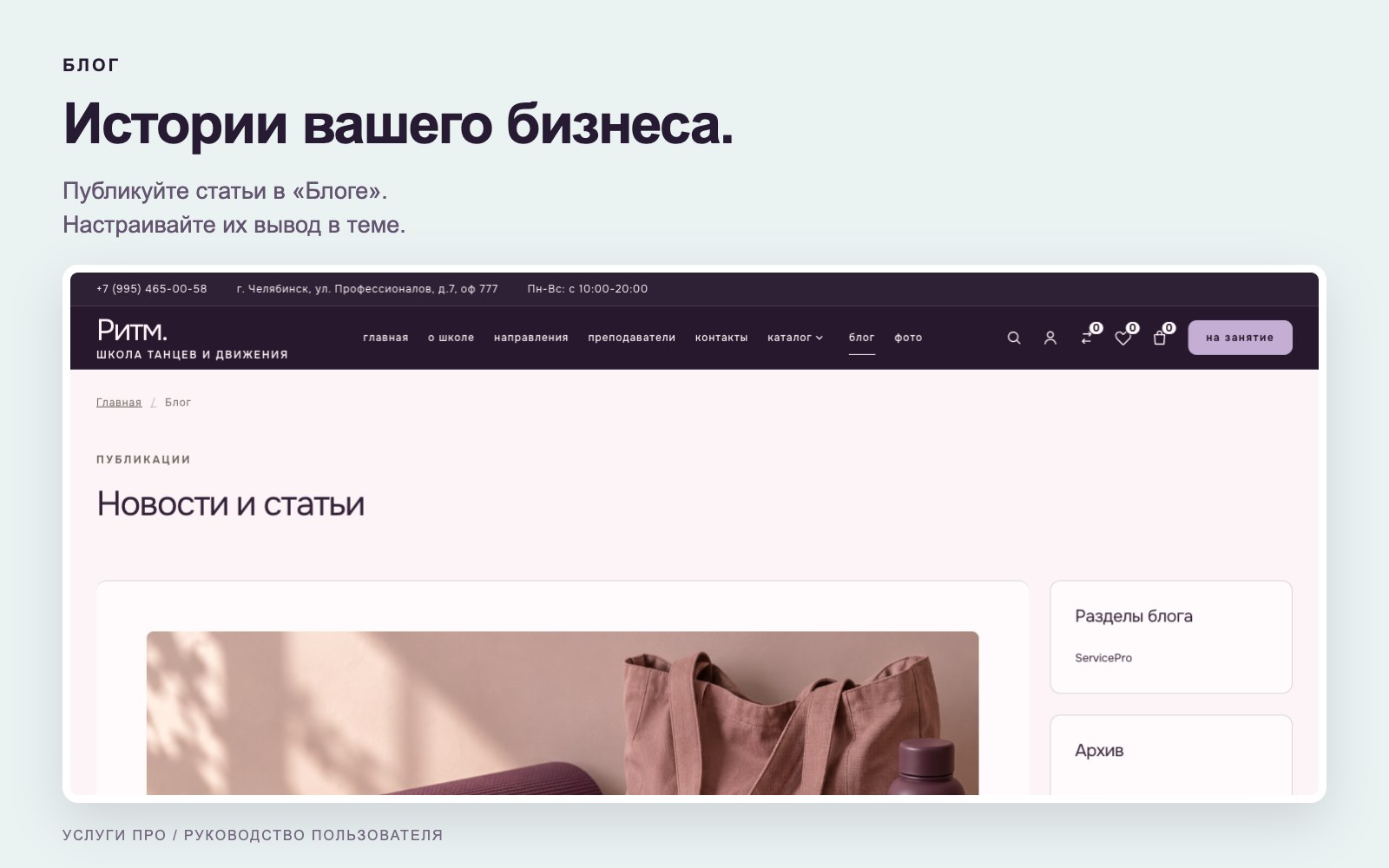Open the user account icon
Image resolution: width=1389 pixels, height=868 pixels.
[1050, 338]
